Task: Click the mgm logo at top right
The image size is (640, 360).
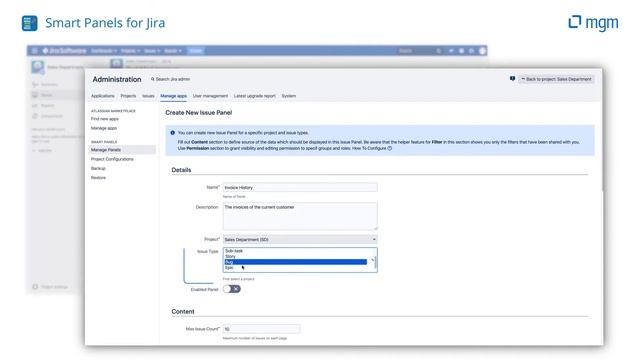Action: tap(593, 22)
